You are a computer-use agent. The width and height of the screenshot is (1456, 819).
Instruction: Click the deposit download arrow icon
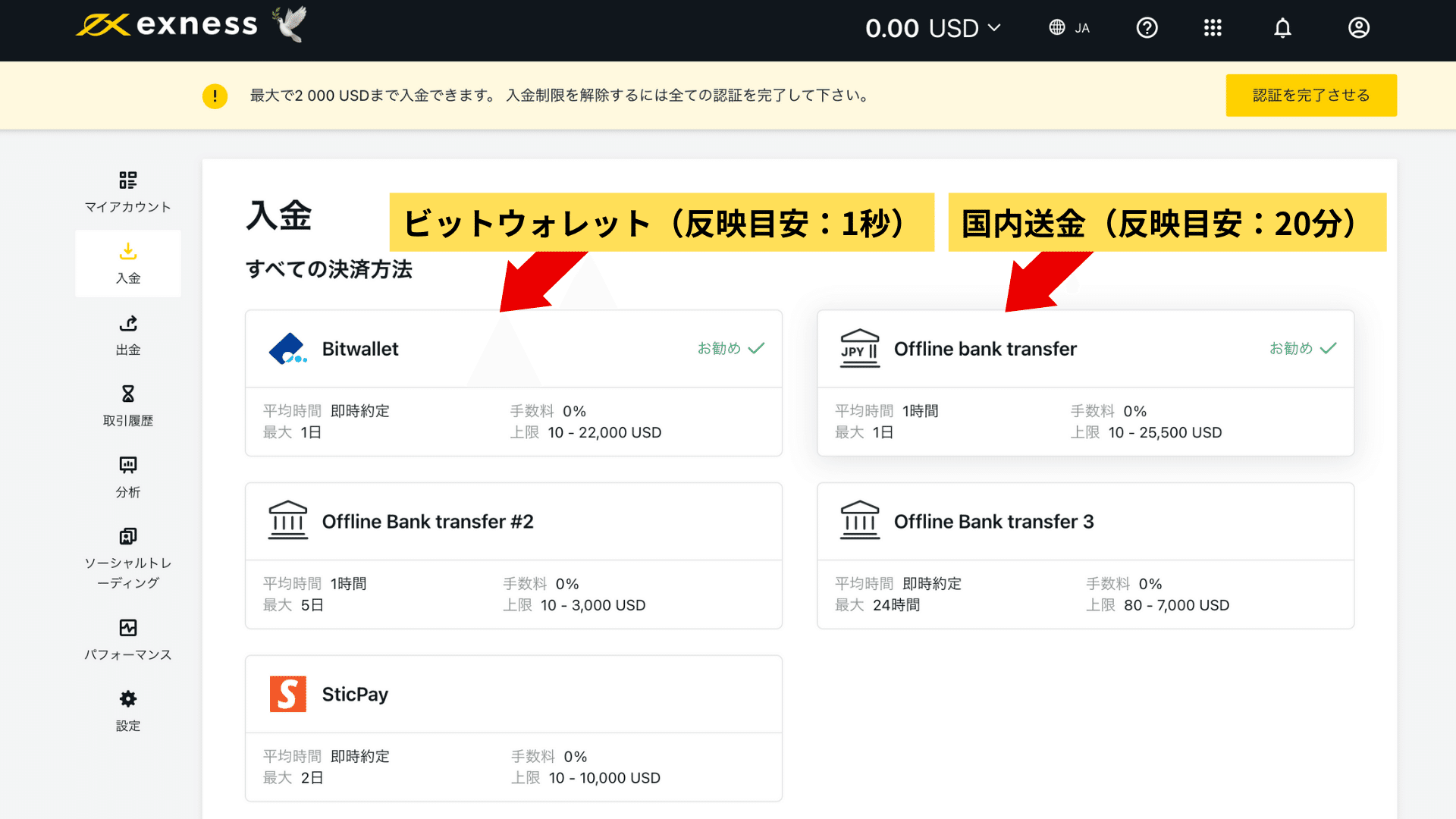pos(128,251)
